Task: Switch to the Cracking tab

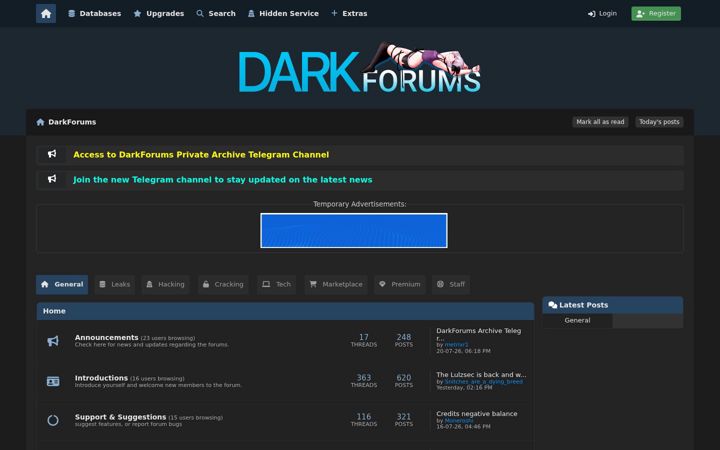Action: click(223, 284)
